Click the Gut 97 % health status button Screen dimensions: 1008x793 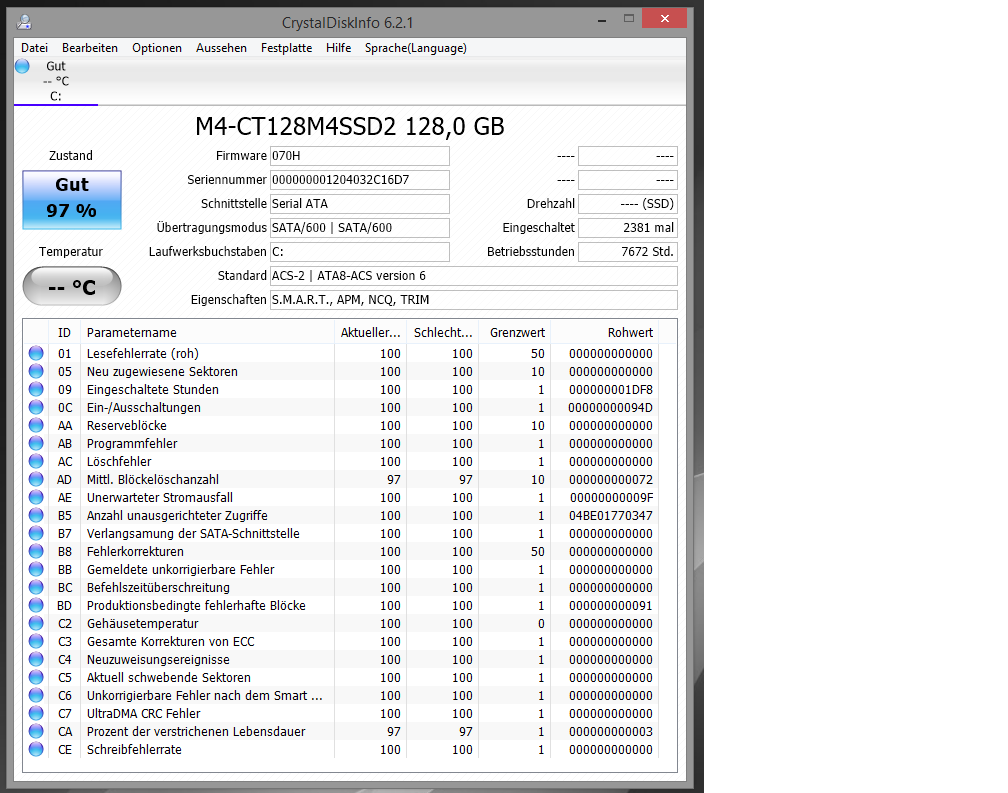[72, 200]
